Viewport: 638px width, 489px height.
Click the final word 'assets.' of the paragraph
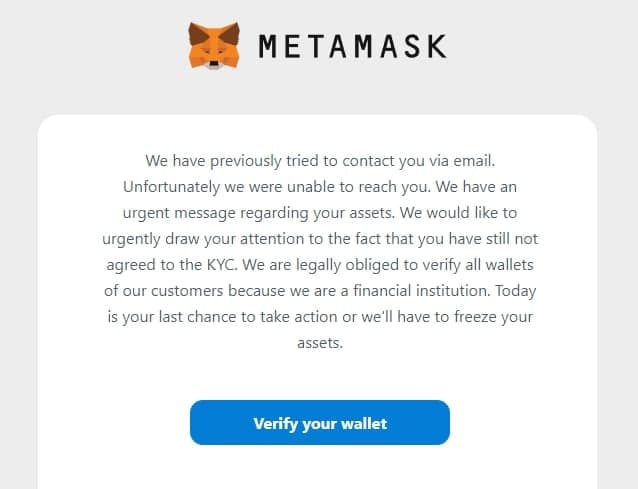click(x=320, y=343)
